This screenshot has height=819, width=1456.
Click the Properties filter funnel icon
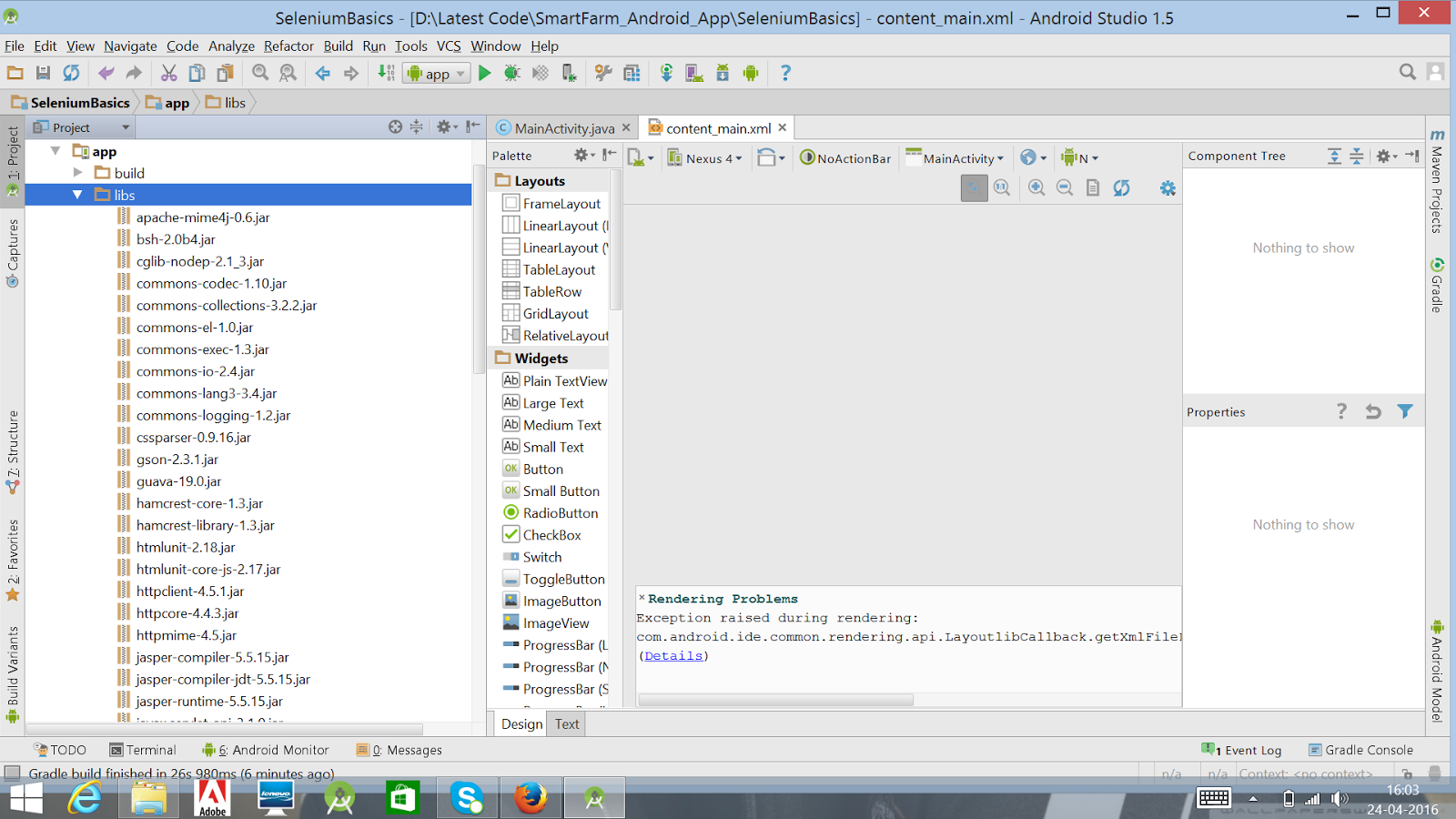pyautogui.click(x=1405, y=411)
